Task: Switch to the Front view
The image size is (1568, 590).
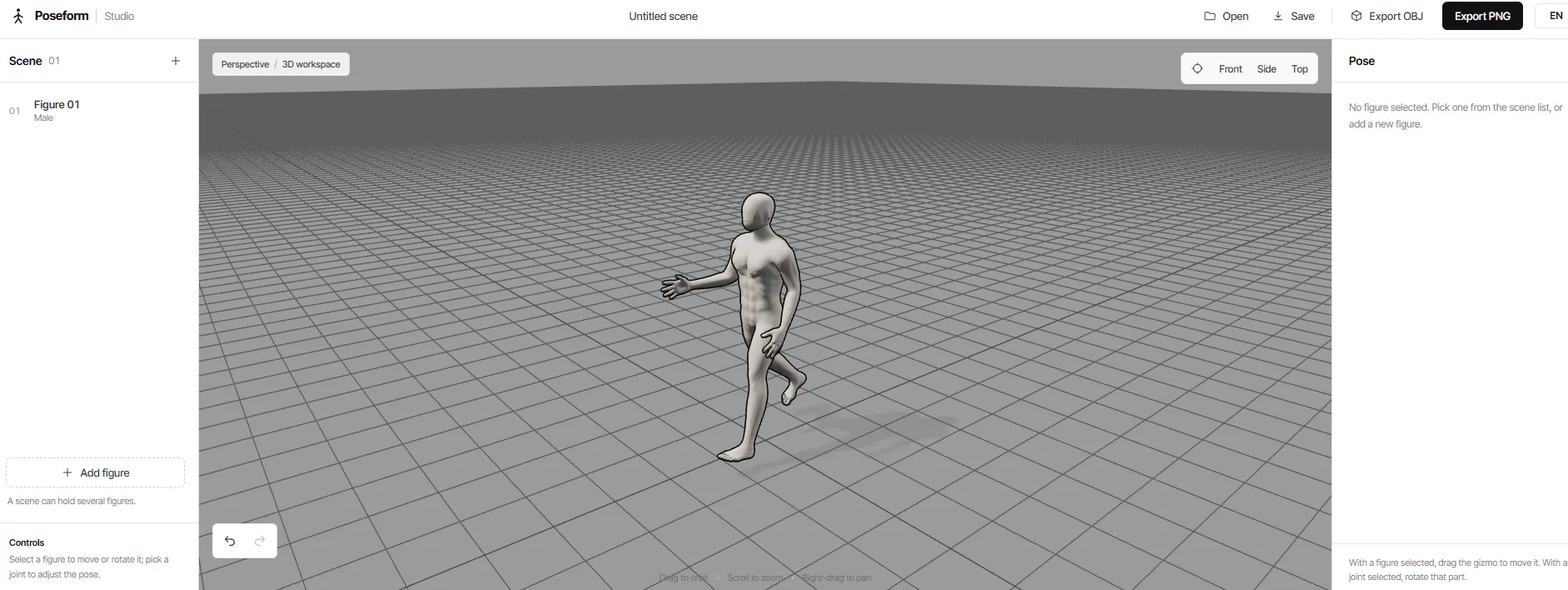Action: click(x=1230, y=69)
